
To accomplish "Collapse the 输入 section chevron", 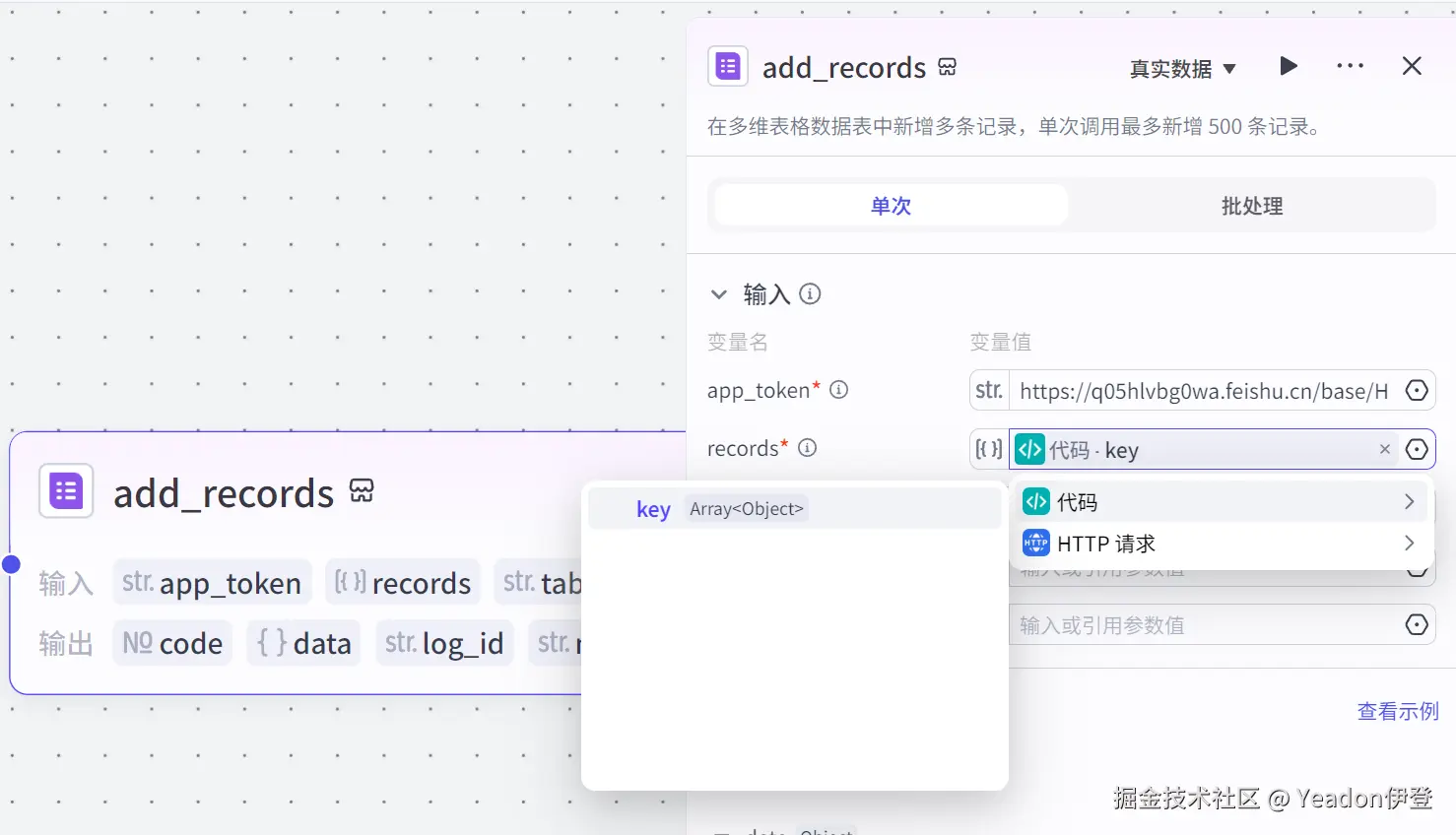I will tap(719, 294).
